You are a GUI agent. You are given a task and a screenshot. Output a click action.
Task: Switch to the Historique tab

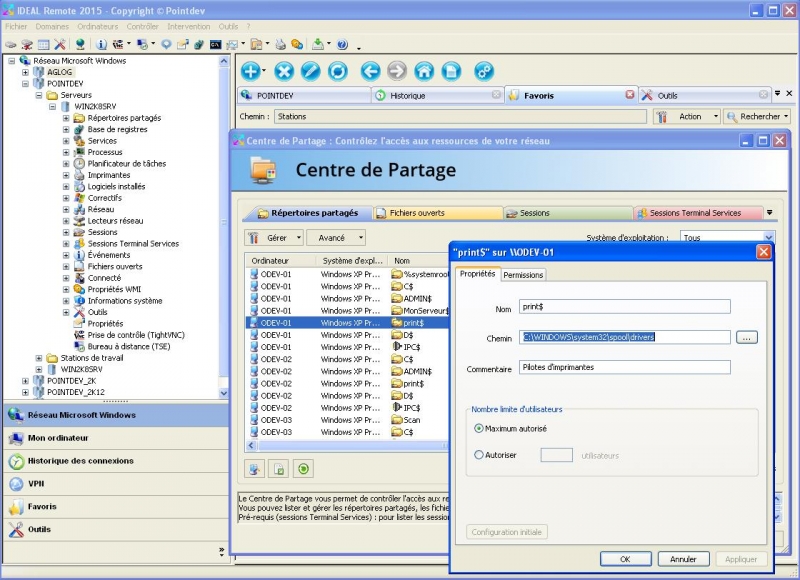click(x=438, y=95)
